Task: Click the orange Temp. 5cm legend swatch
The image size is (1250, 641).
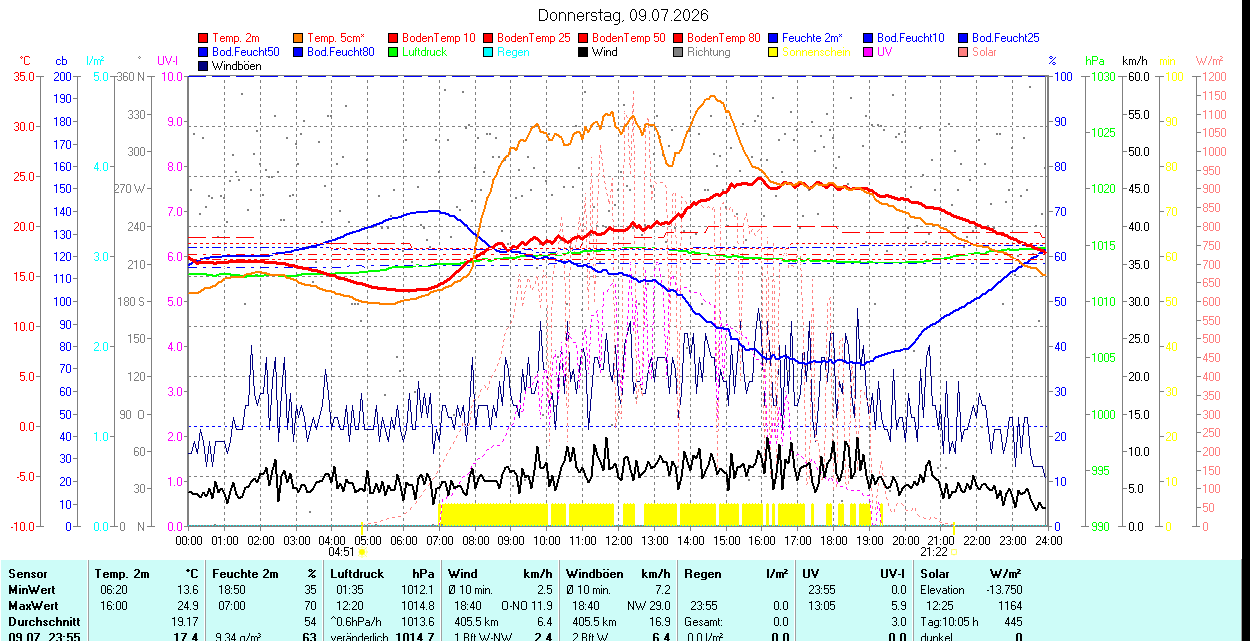Action: coord(299,38)
